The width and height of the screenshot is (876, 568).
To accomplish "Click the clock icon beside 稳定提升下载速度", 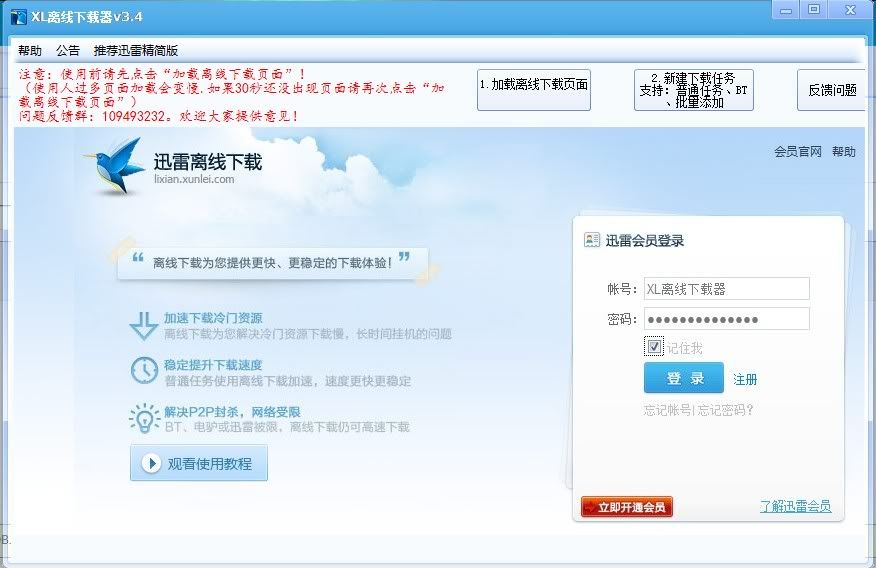I will click(x=144, y=370).
